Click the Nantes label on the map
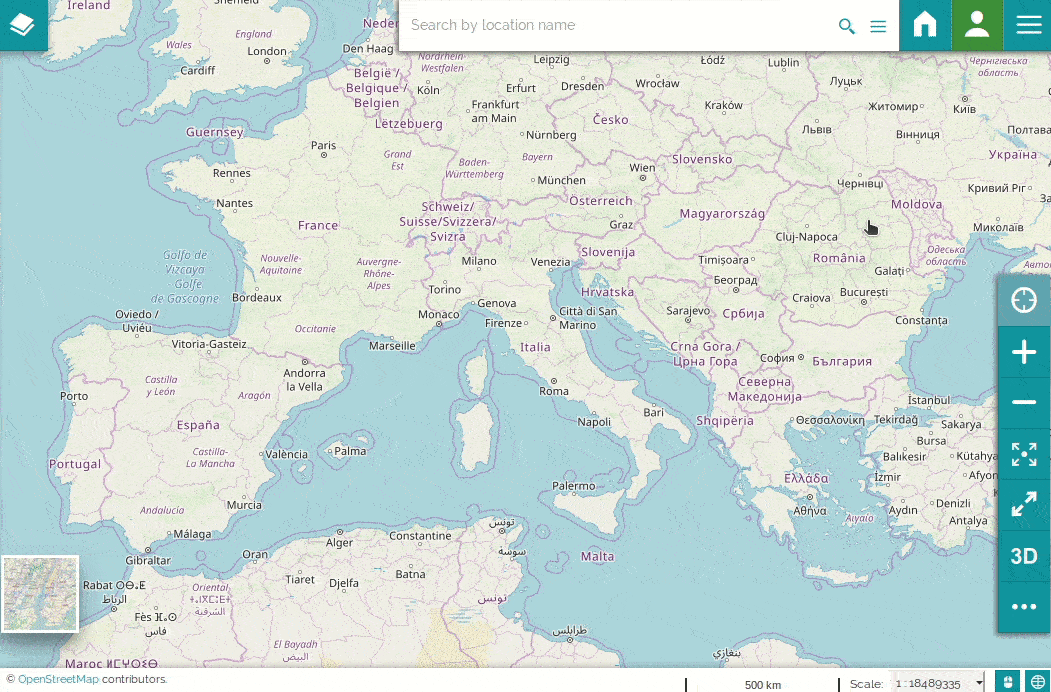 pyautogui.click(x=234, y=203)
